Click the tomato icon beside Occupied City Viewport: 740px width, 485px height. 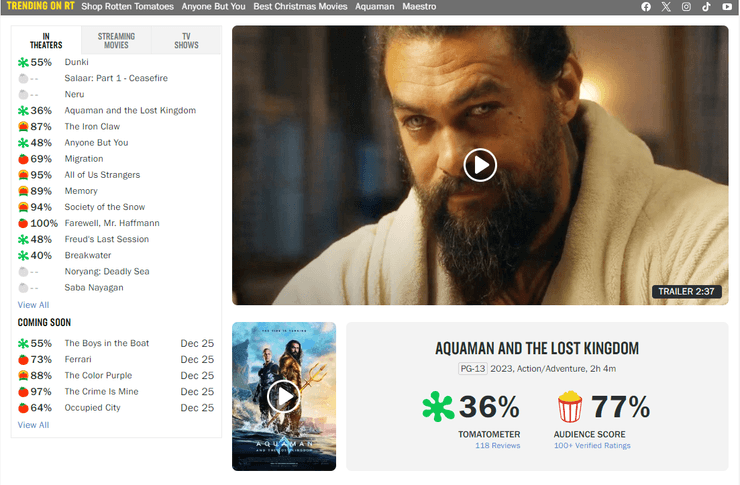tap(23, 408)
